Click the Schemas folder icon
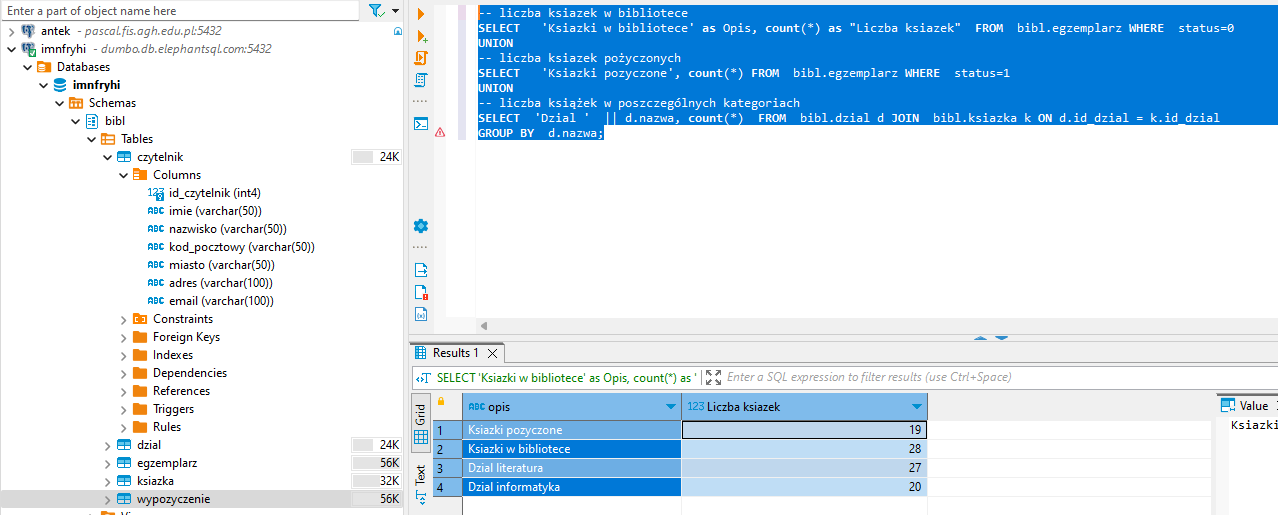 click(76, 103)
